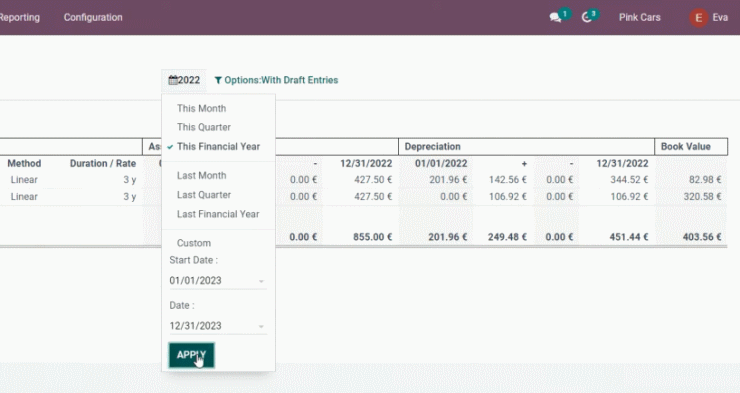Open the Configuration menu
The image size is (740, 393).
tap(93, 17)
